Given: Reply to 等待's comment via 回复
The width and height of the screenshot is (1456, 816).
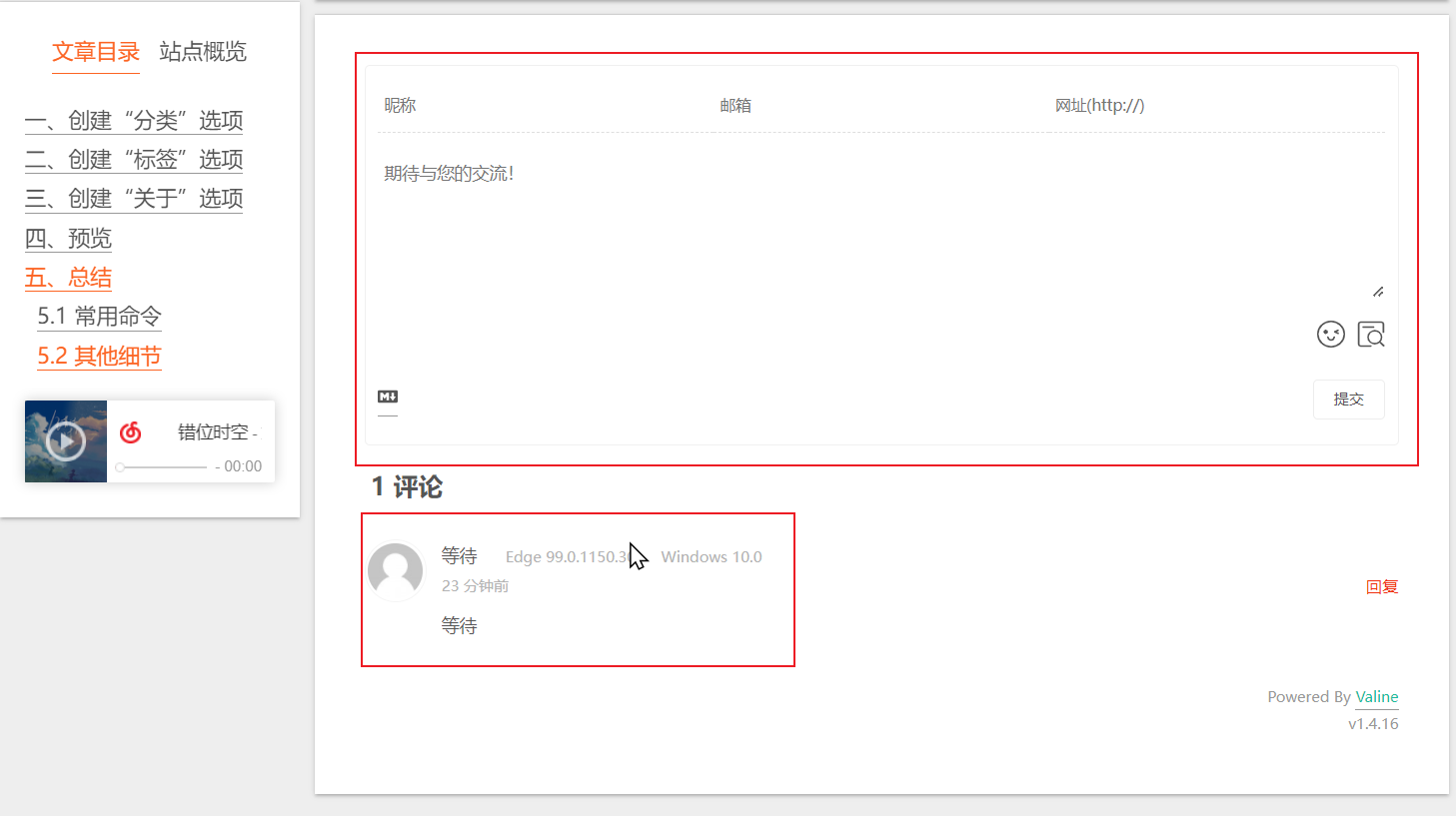Looking at the screenshot, I should coord(1382,586).
